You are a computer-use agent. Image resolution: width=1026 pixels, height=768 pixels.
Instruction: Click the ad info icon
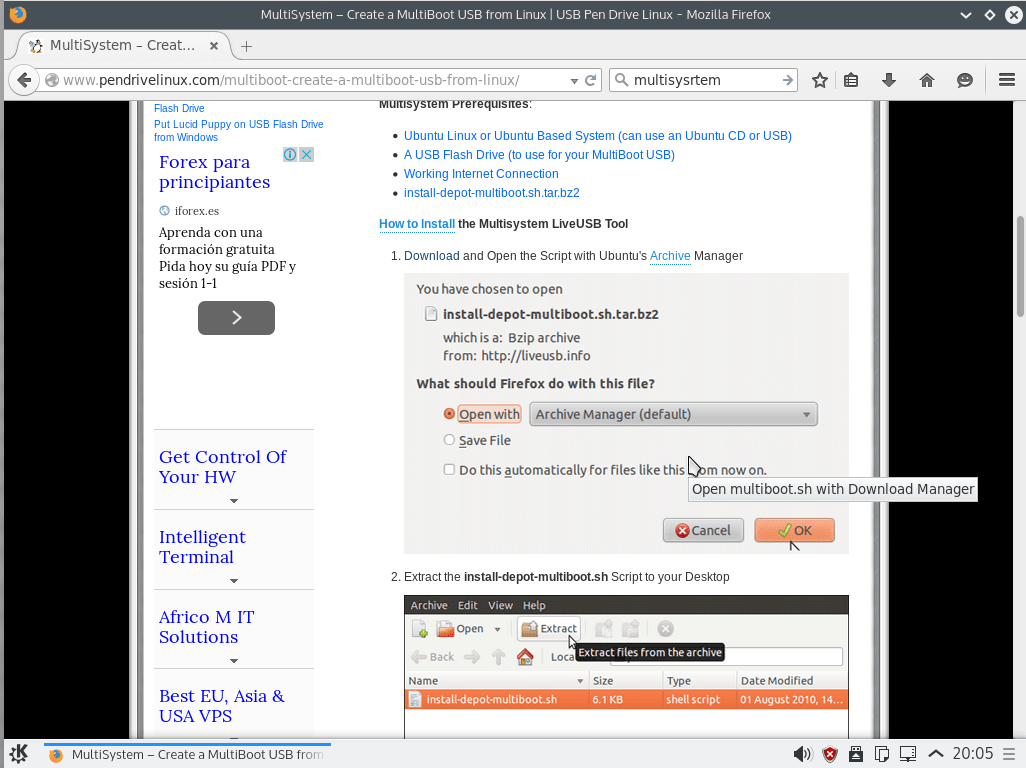click(290, 154)
